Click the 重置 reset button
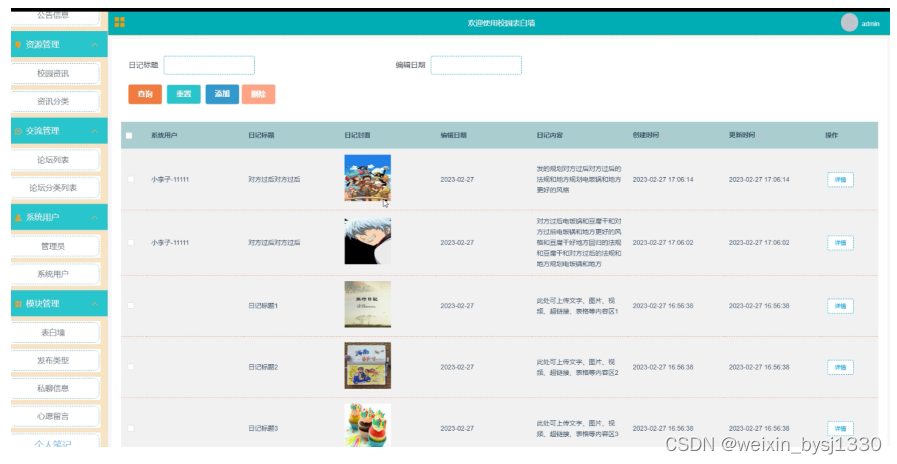The image size is (897, 464). coord(184,94)
